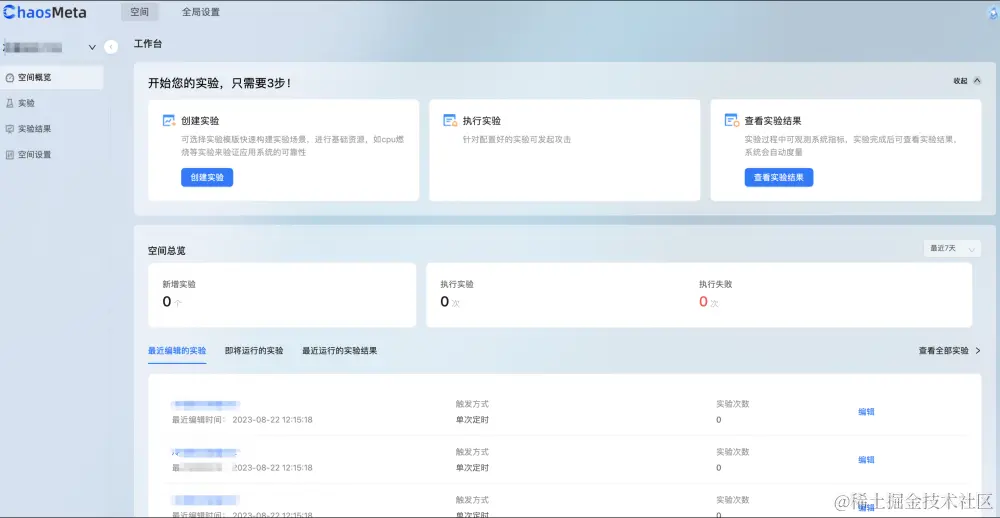The image size is (1000, 518).
Task: Switch to the 即将运行的实验 tab
Action: pyautogui.click(x=254, y=351)
